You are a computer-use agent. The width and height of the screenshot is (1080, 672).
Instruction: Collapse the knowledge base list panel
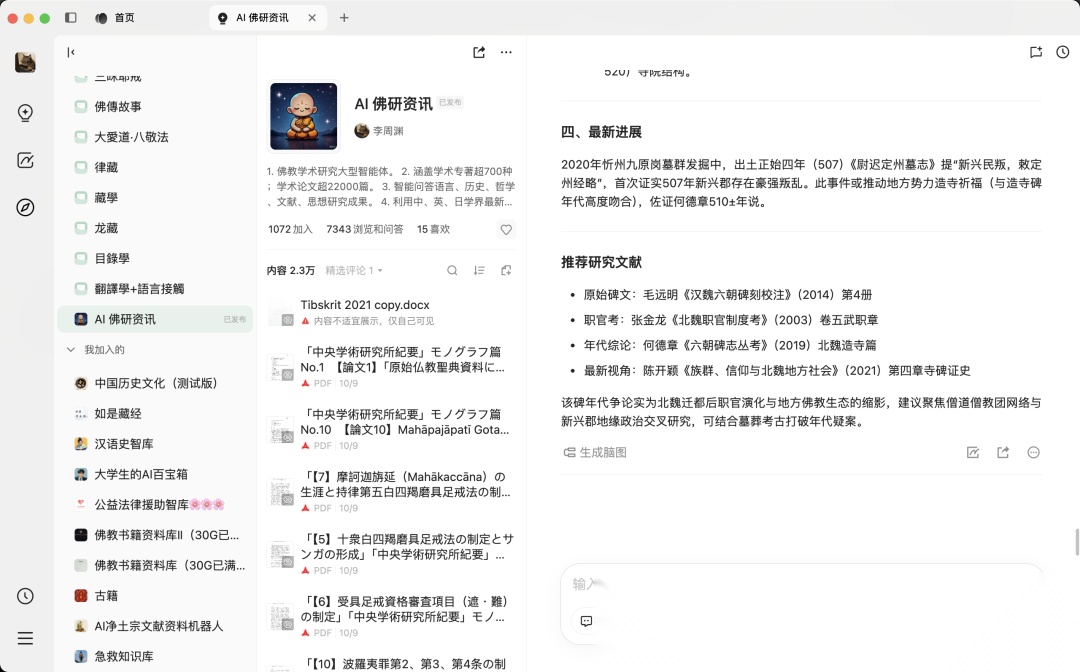71,52
